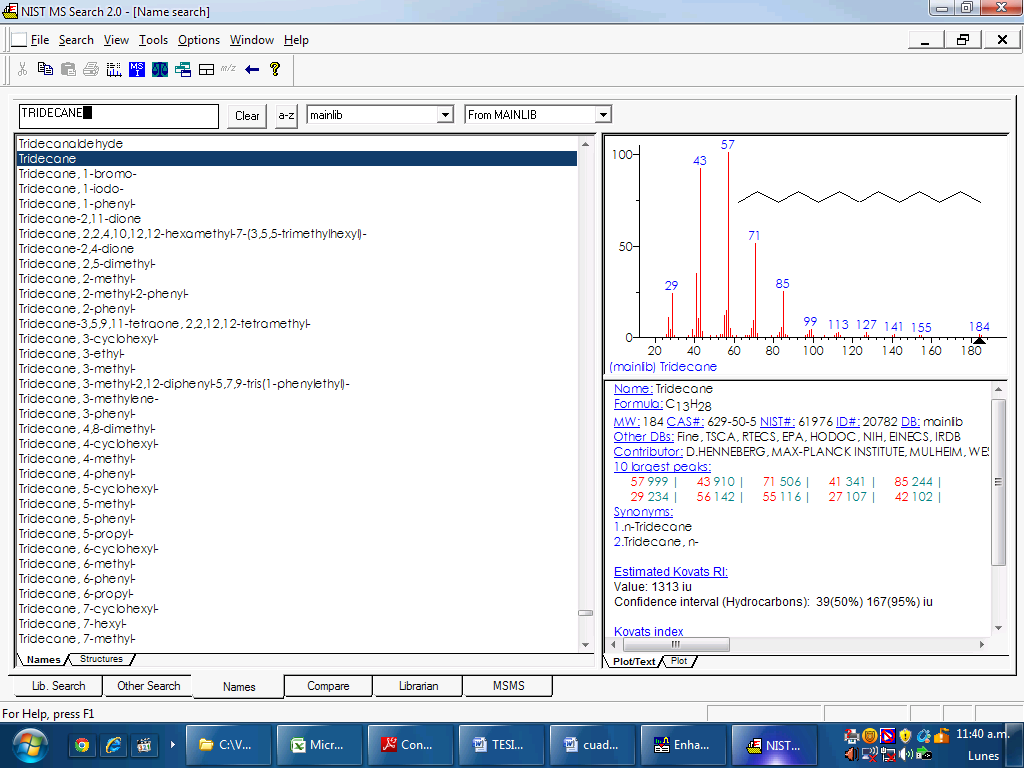1024x768 pixels.
Task: Click the CAS#: link
Action: point(685,422)
